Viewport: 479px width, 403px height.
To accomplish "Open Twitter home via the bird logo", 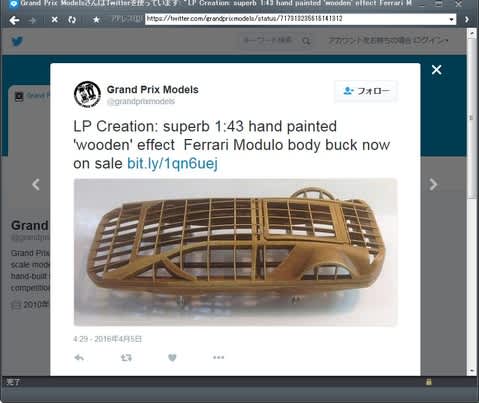I will (17, 42).
